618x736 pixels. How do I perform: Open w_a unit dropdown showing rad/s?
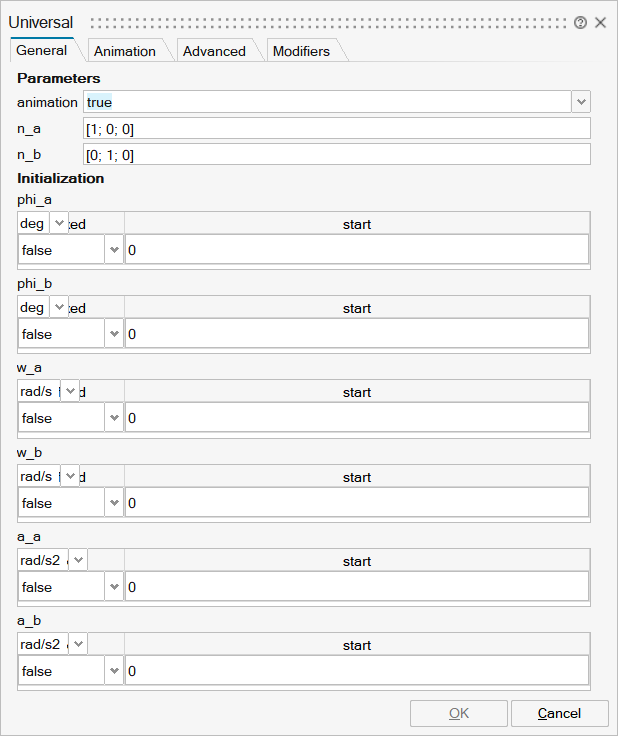tap(70, 391)
